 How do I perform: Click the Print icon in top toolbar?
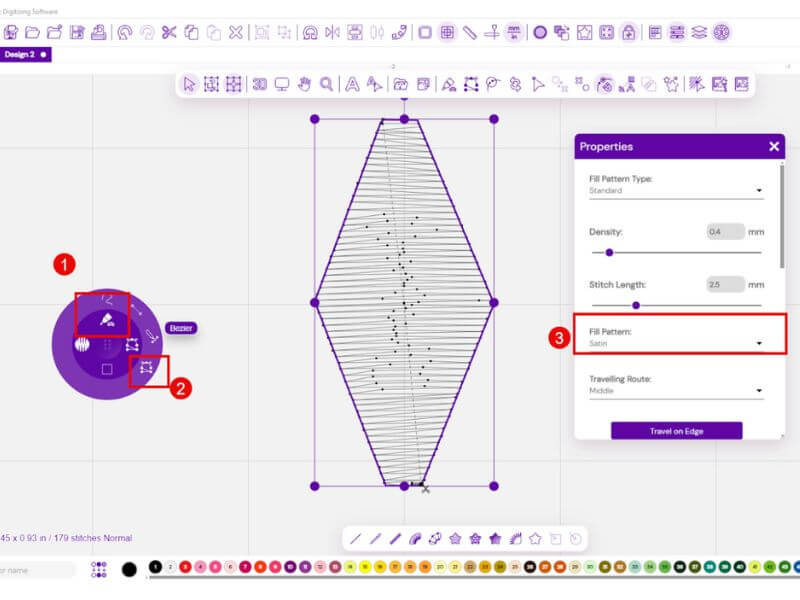pos(98,33)
